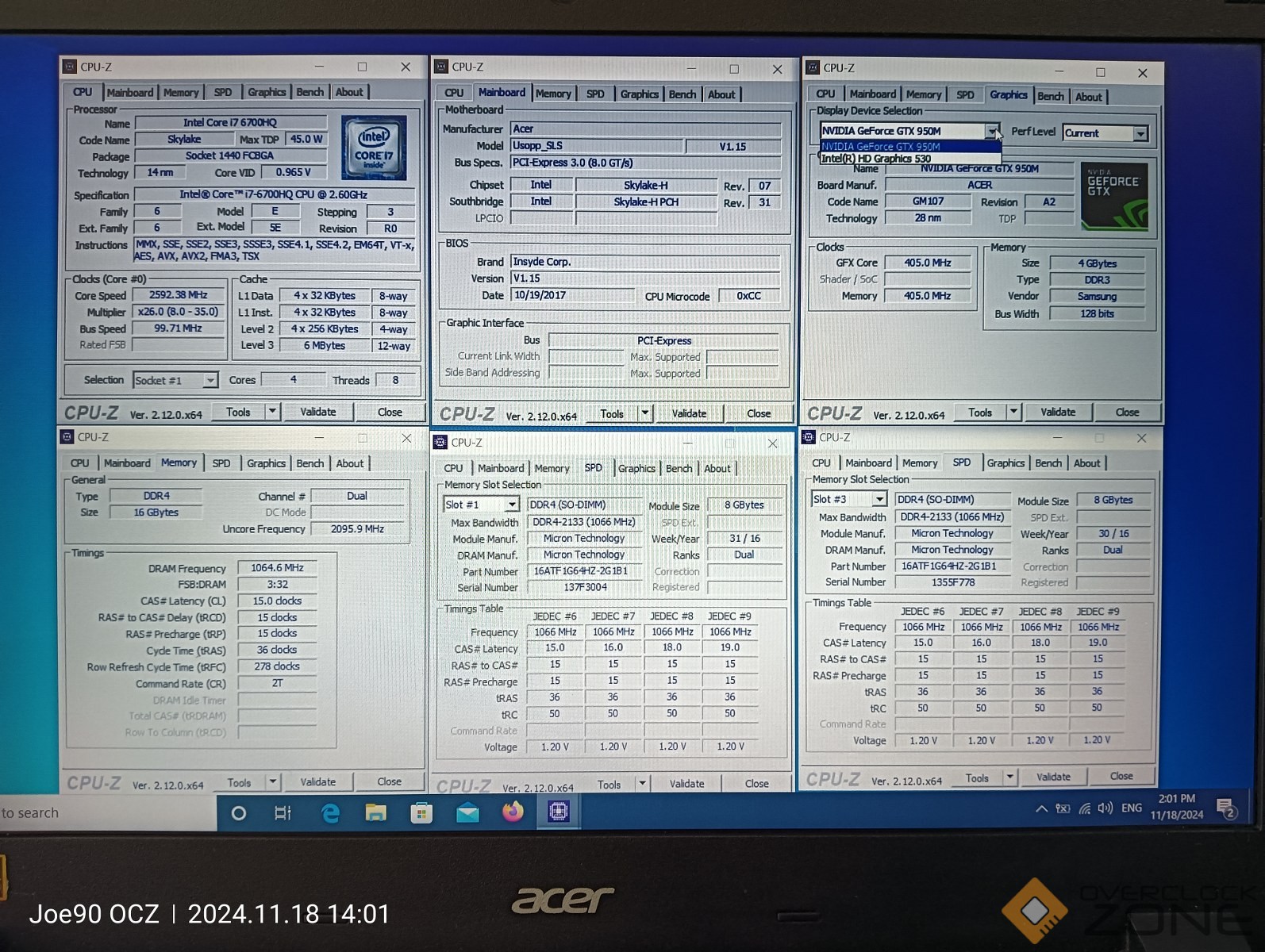Click CPU-Z title icon in Mainboard window
1265x952 pixels.
point(440,67)
